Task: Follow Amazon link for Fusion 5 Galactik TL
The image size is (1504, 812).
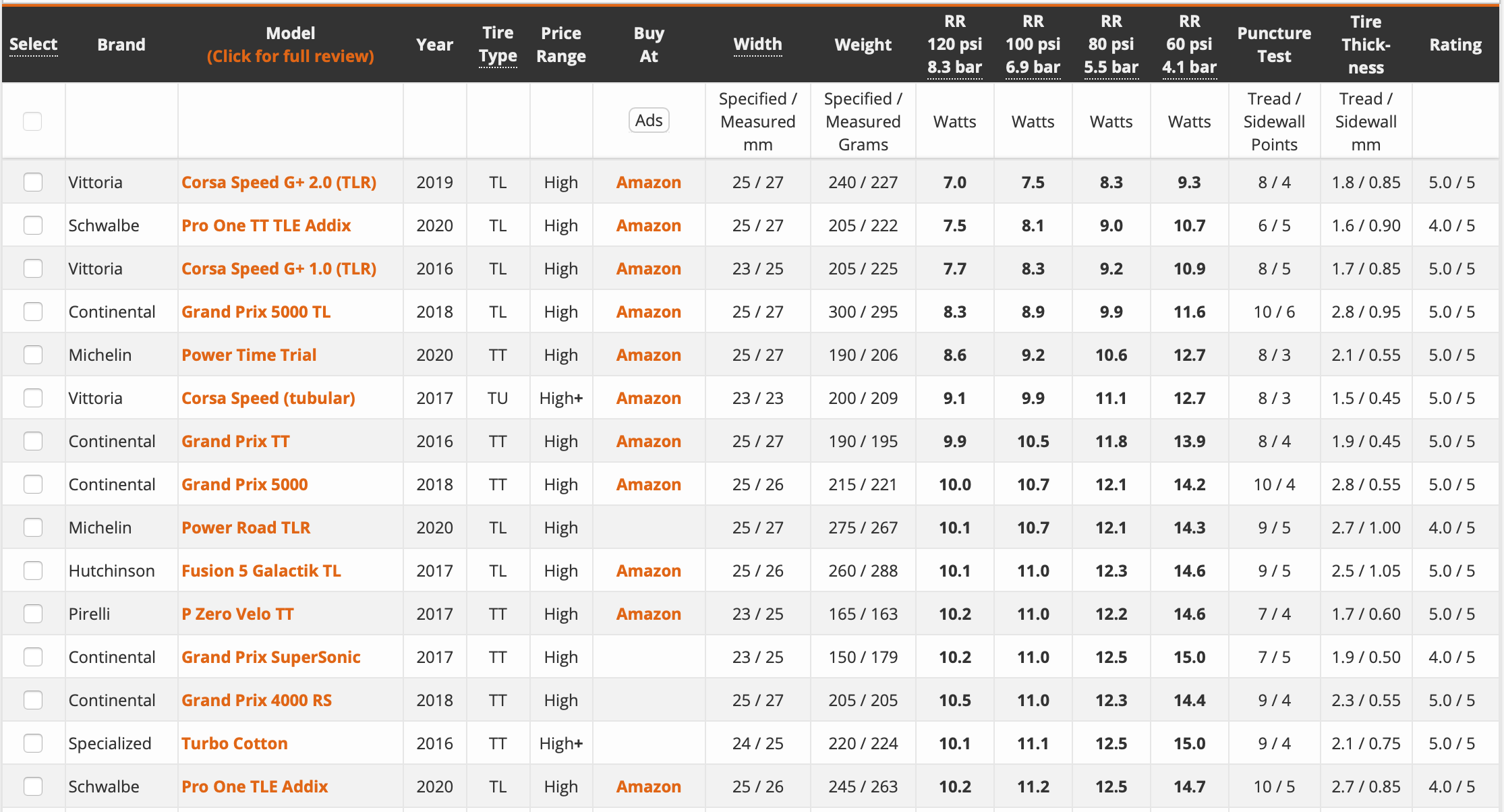Action: point(649,571)
